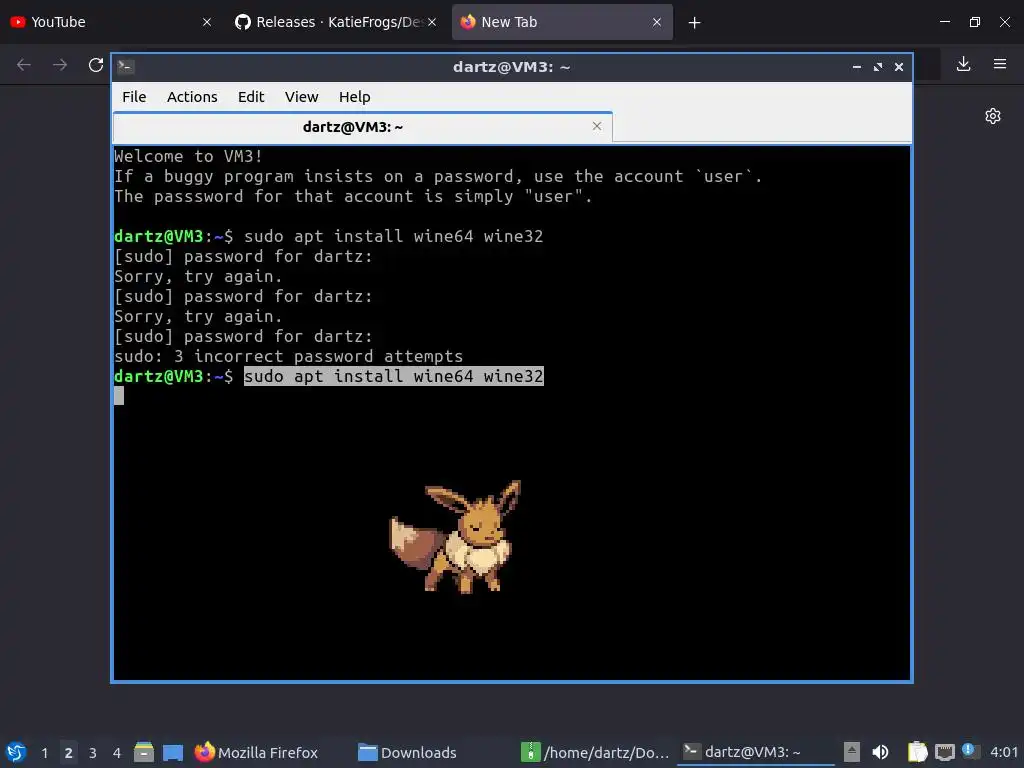Image resolution: width=1024 pixels, height=768 pixels.
Task: Click the show desktop icon in panel
Action: coord(172,753)
